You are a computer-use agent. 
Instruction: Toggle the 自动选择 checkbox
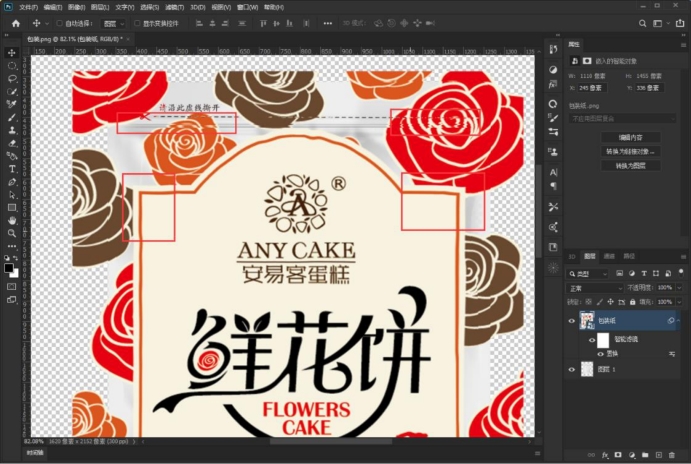(x=59, y=23)
